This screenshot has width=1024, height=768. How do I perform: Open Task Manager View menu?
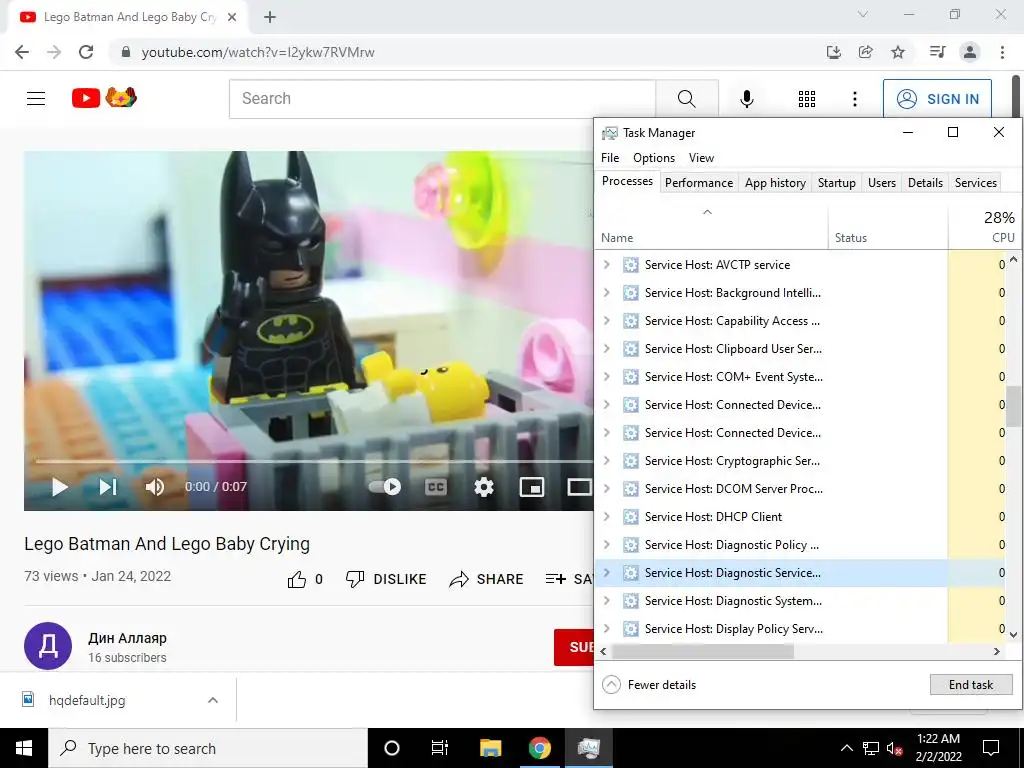click(x=701, y=157)
